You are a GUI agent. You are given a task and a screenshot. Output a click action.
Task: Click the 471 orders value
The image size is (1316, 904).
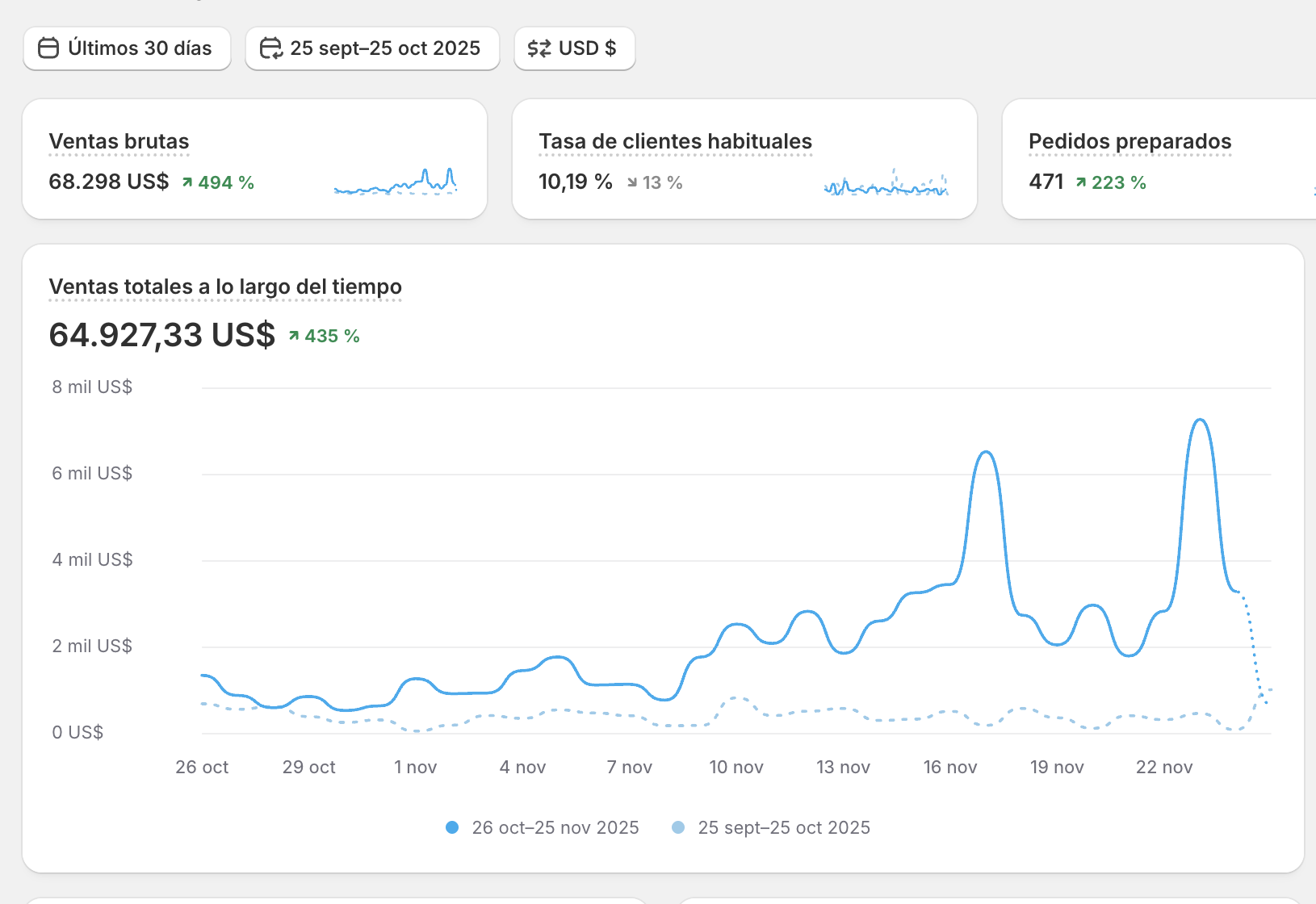coord(1046,182)
